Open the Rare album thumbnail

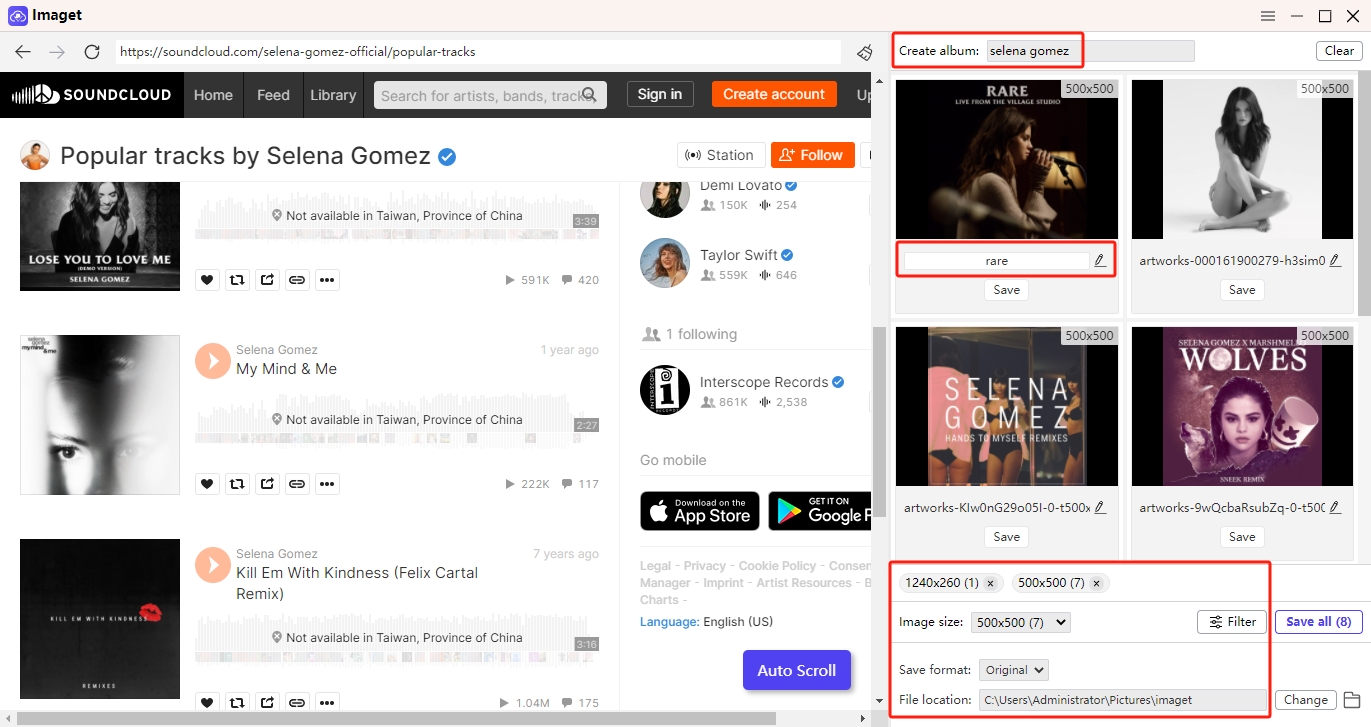point(1007,160)
